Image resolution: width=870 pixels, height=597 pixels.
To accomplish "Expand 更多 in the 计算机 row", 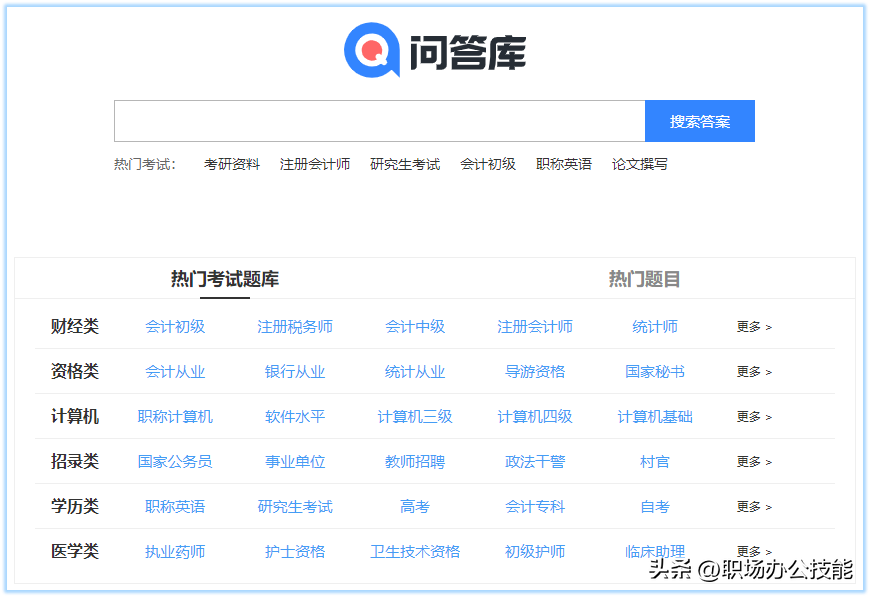I will pyautogui.click(x=754, y=416).
